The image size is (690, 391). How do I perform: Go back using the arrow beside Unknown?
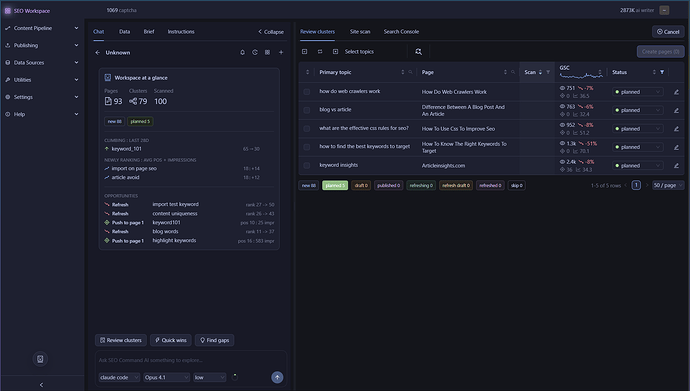pos(97,52)
